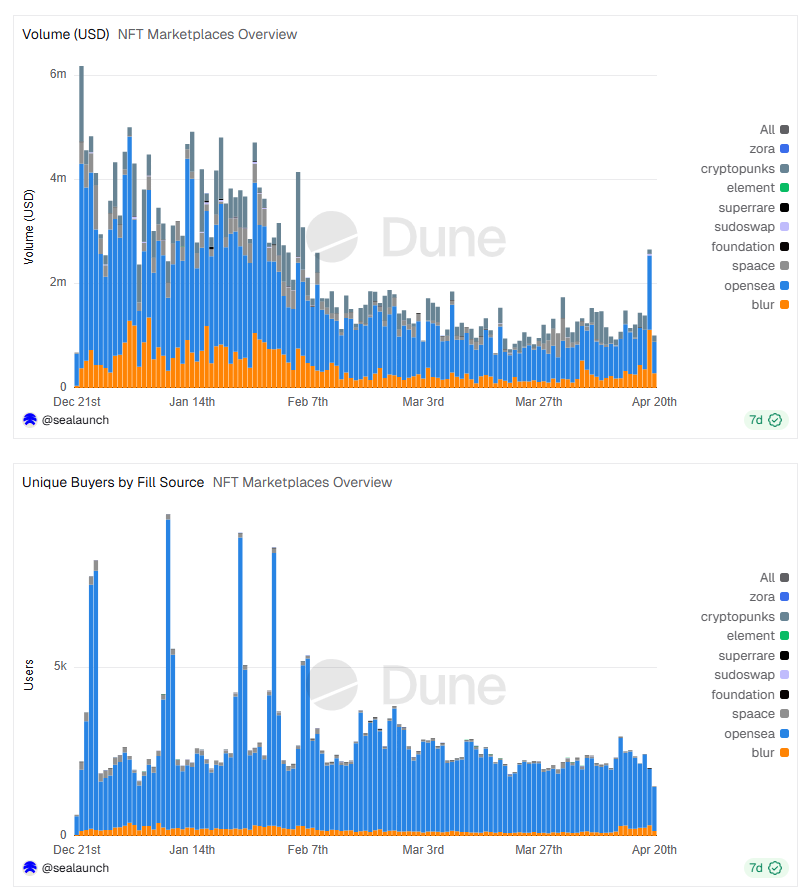The image size is (804, 892).
Task: Click the green element legend dot in Volume chart
Action: [784, 188]
